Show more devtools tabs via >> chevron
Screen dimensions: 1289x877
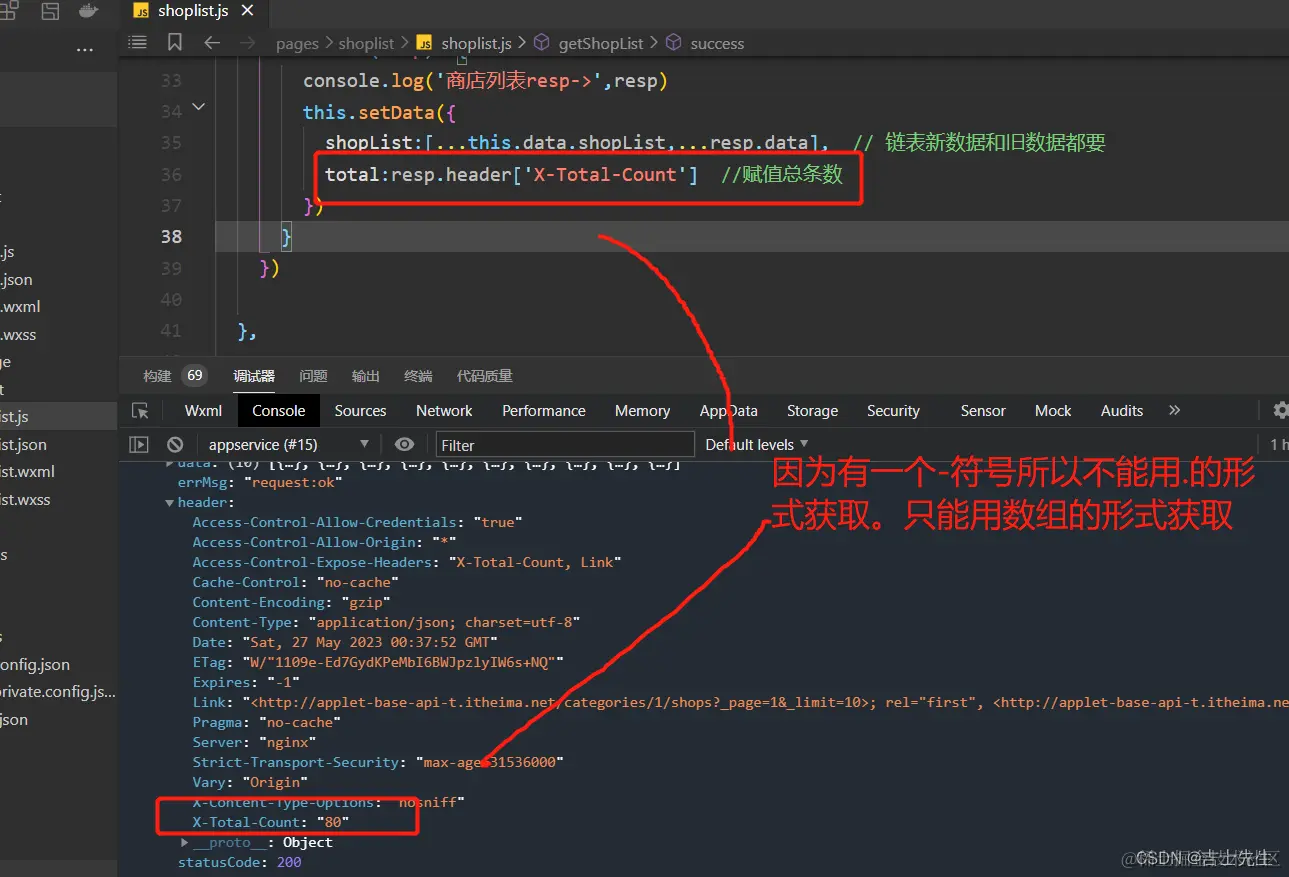(x=1174, y=411)
